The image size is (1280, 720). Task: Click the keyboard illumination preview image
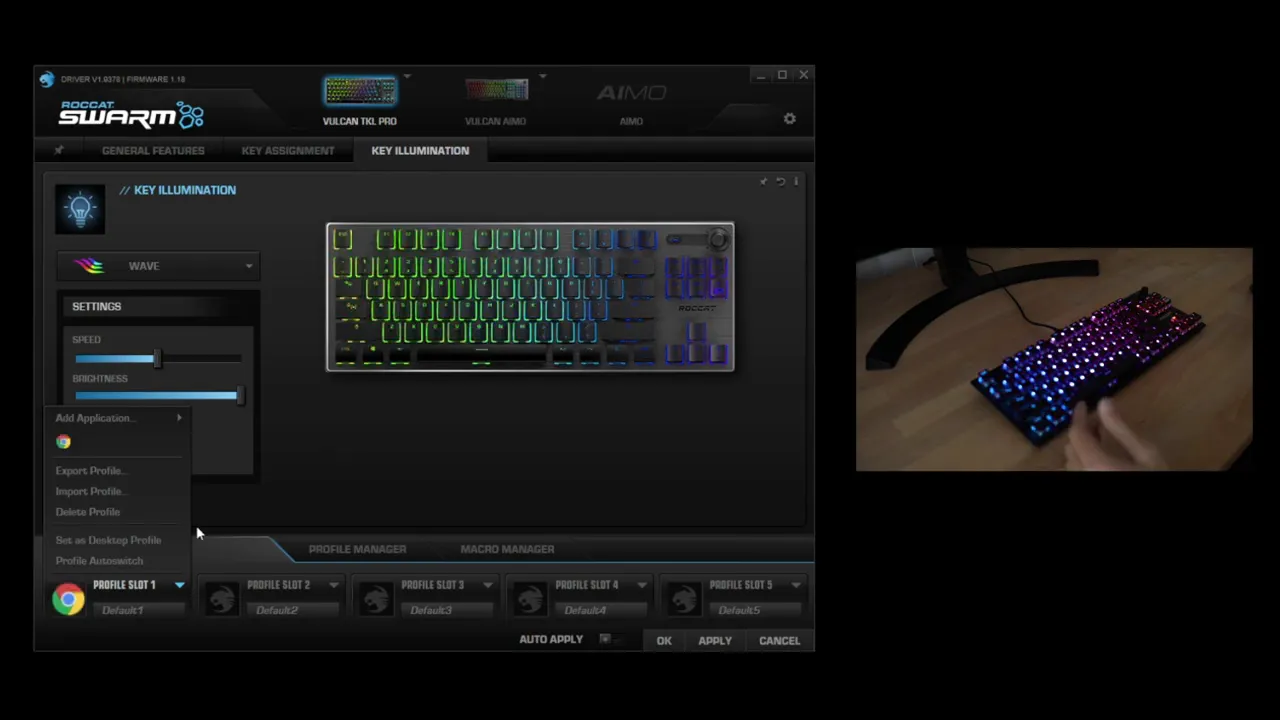[530, 297]
